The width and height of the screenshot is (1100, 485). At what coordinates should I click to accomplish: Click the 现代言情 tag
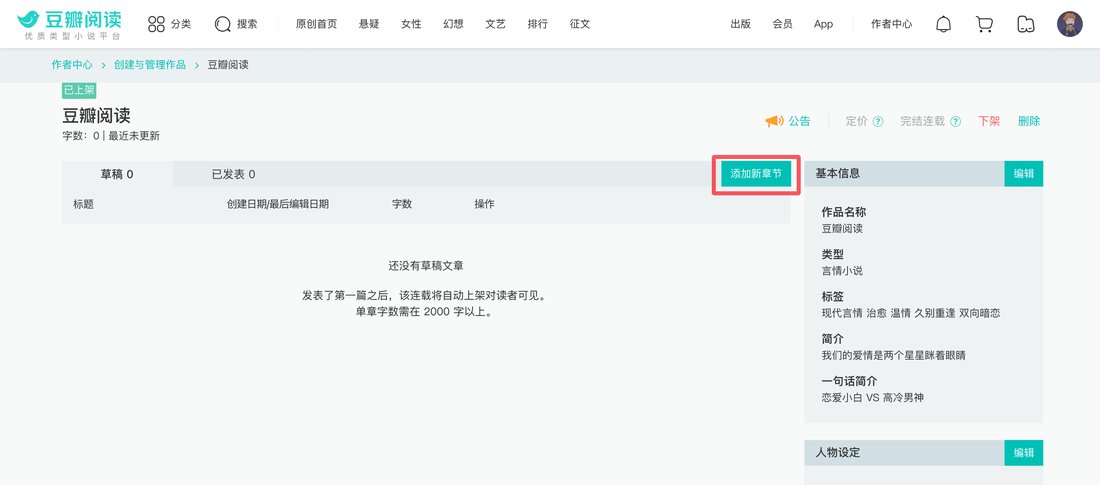pos(843,313)
